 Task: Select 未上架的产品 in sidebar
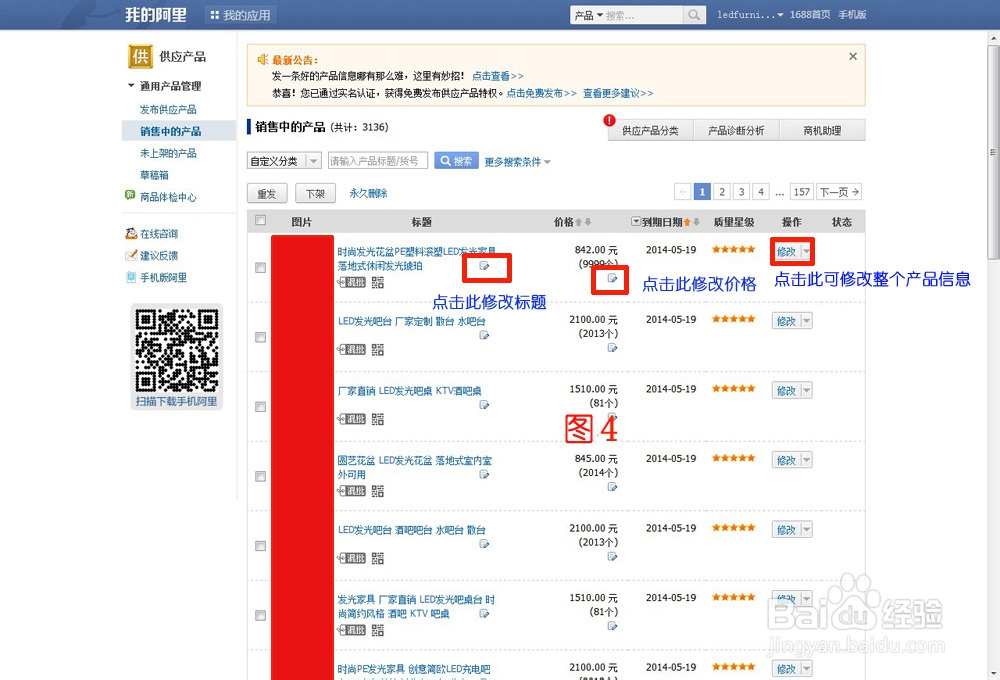coord(168,153)
